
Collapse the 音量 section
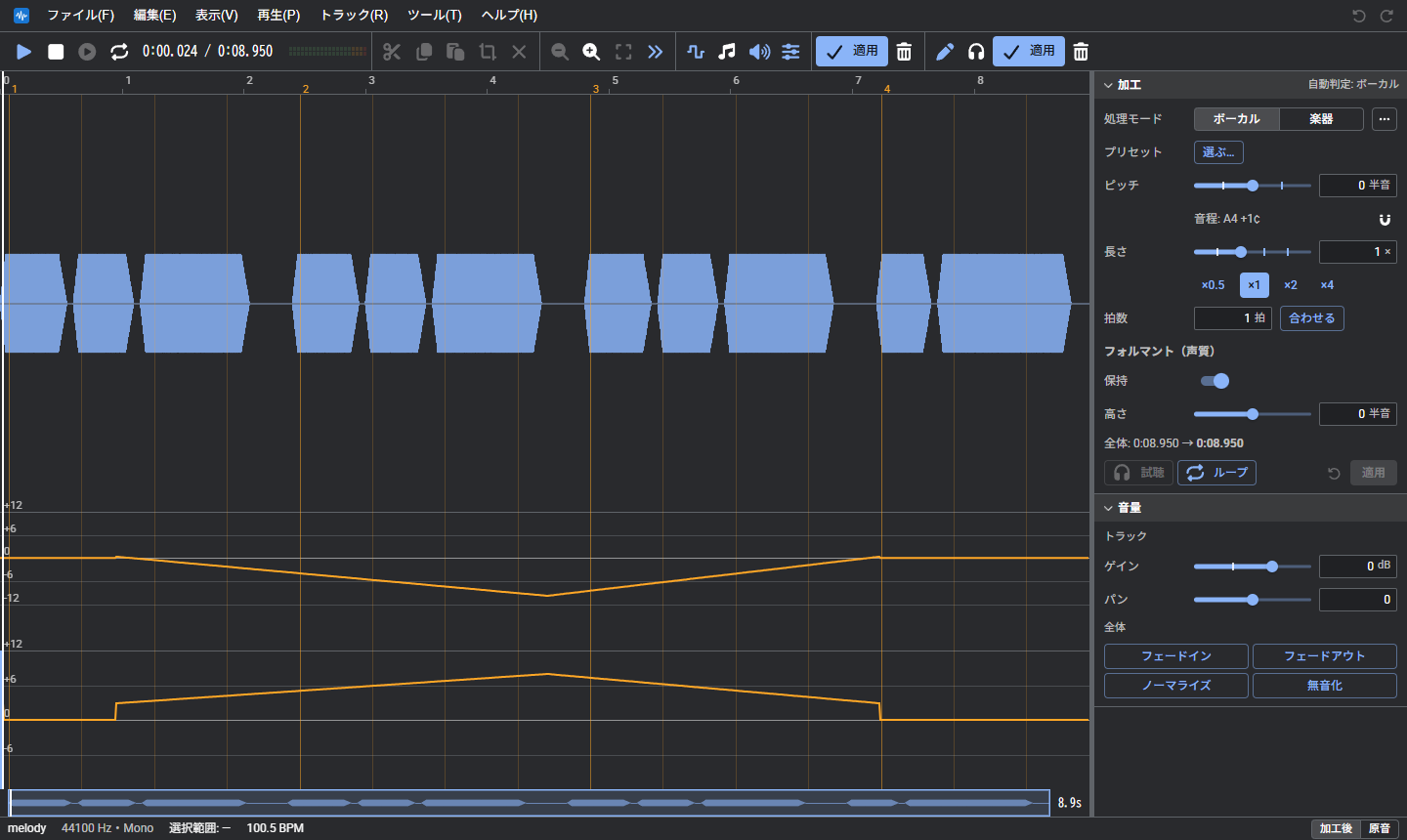pos(1109,508)
